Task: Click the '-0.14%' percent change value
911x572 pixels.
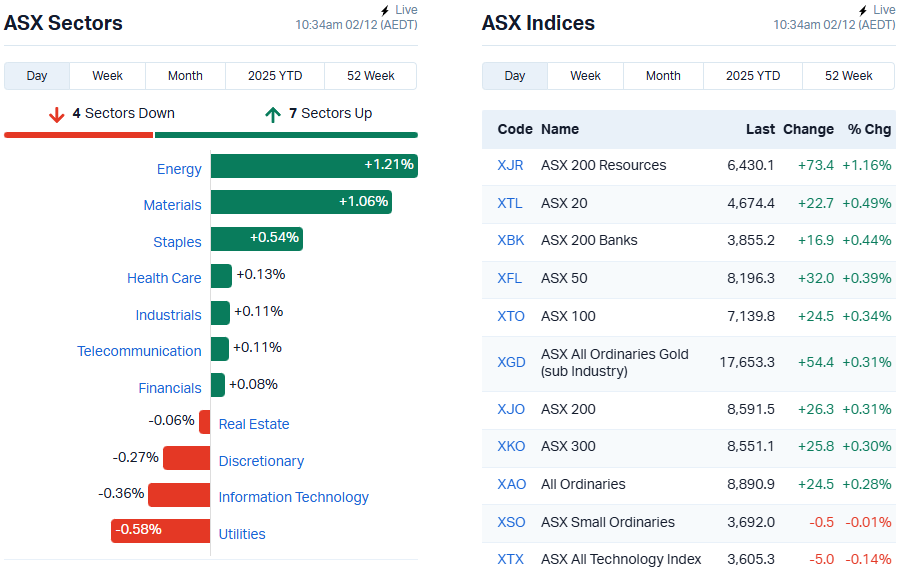Action: point(868,559)
